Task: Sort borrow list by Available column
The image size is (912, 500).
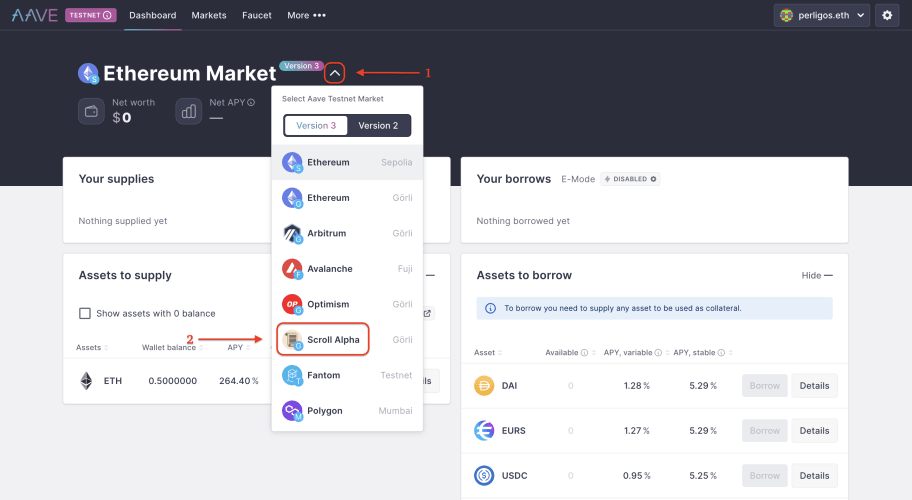Action: pos(570,352)
